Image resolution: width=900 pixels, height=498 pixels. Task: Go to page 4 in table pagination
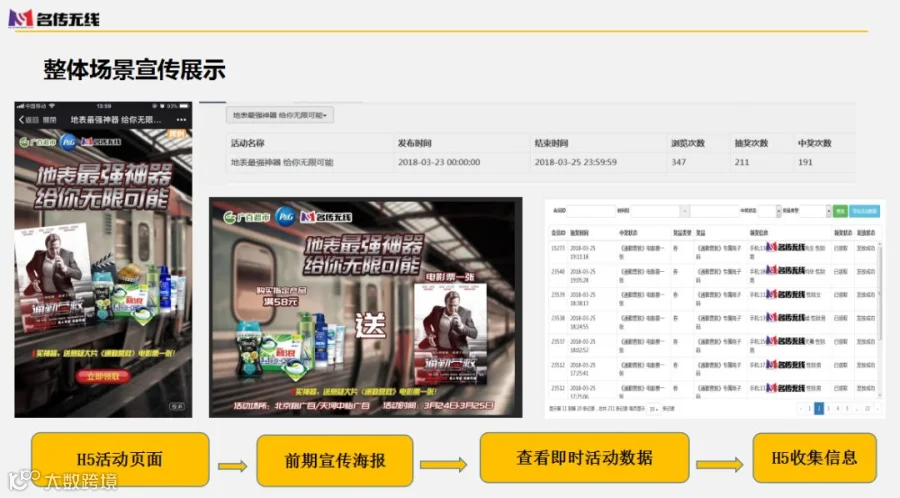click(x=838, y=408)
